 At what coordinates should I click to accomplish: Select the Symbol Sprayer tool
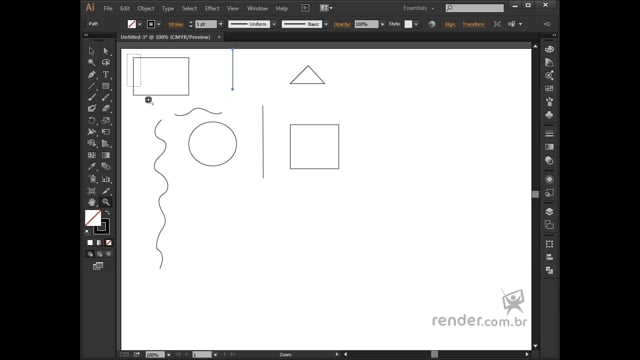click(91, 179)
